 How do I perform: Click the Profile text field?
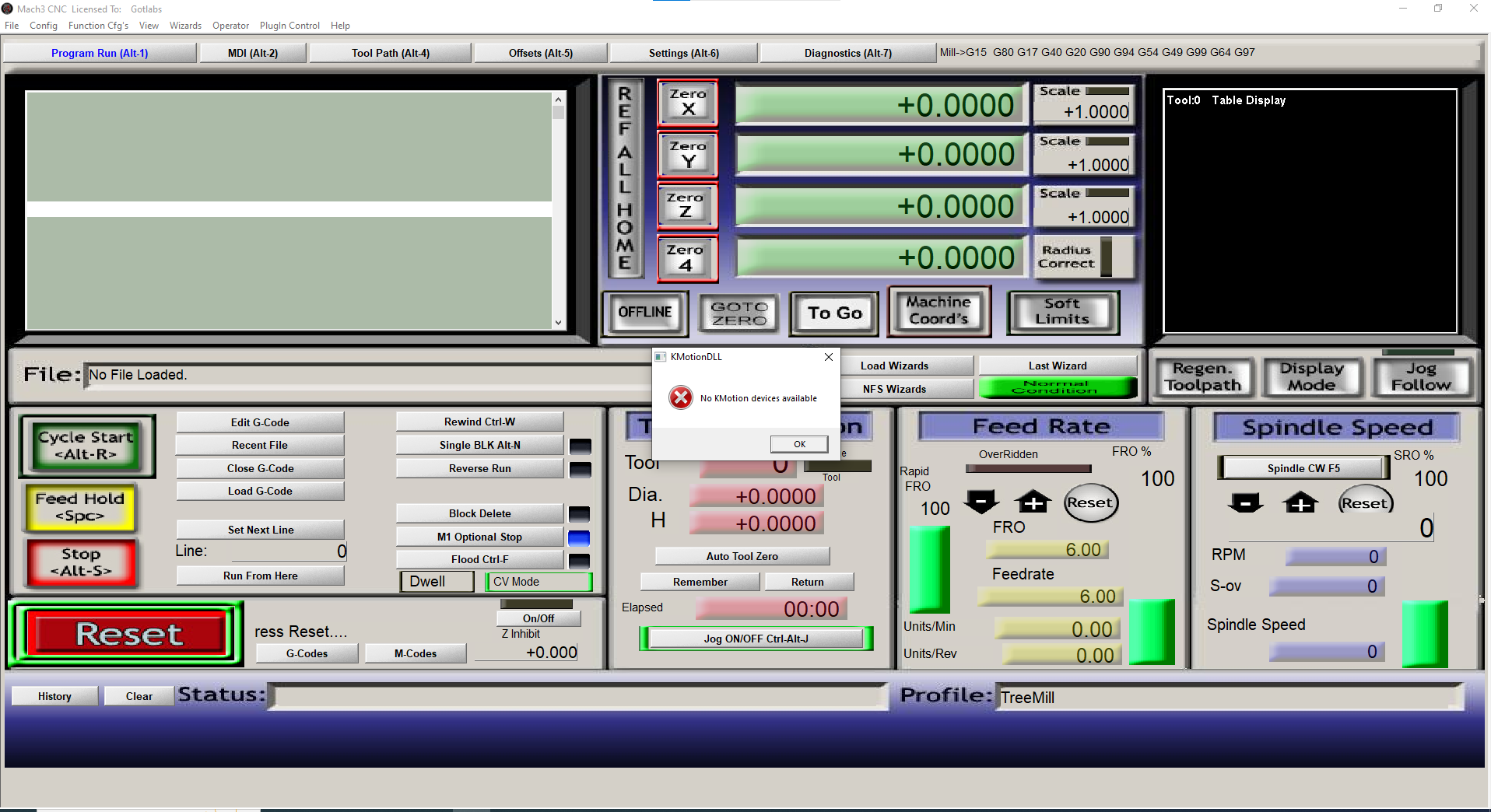[x=1228, y=698]
